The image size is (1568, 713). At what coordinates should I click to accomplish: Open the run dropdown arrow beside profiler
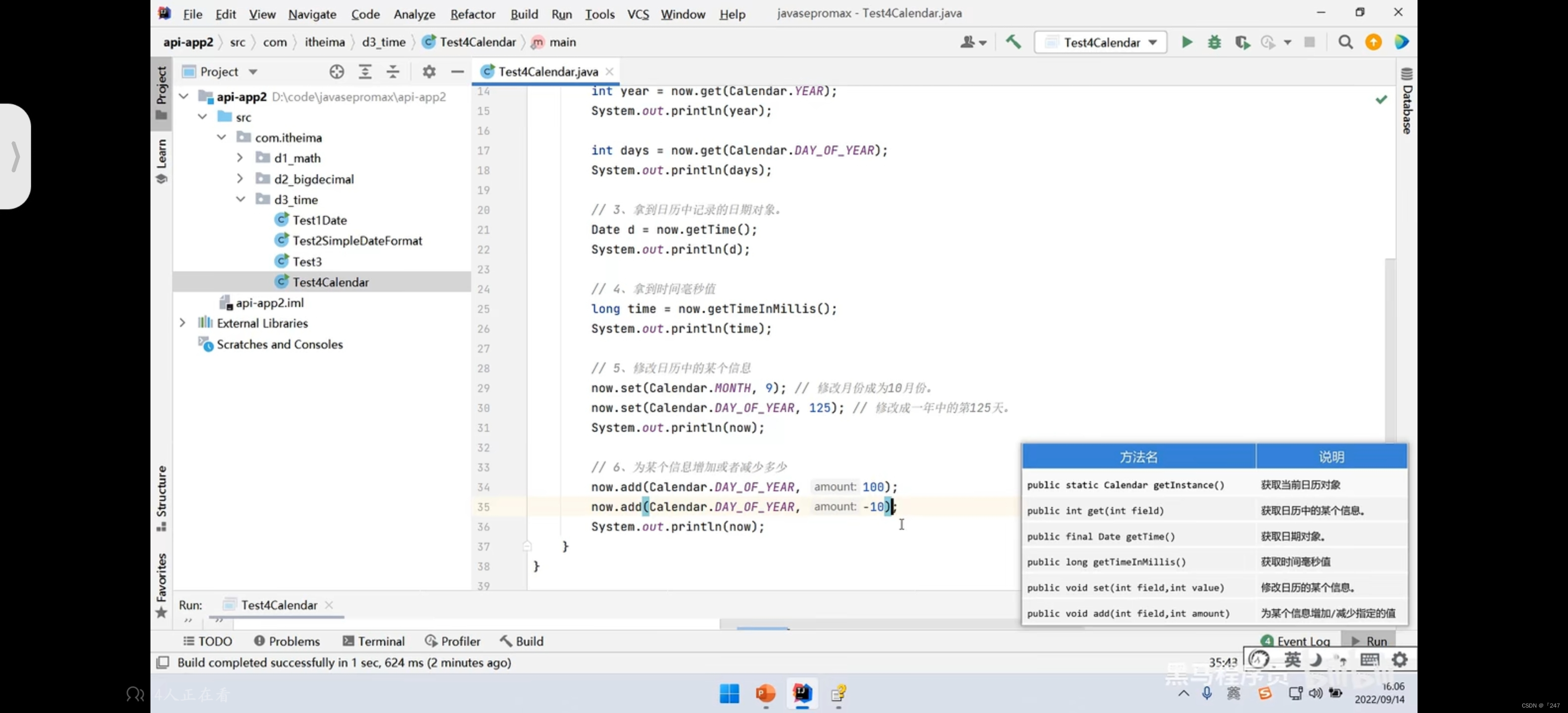click(x=1287, y=42)
